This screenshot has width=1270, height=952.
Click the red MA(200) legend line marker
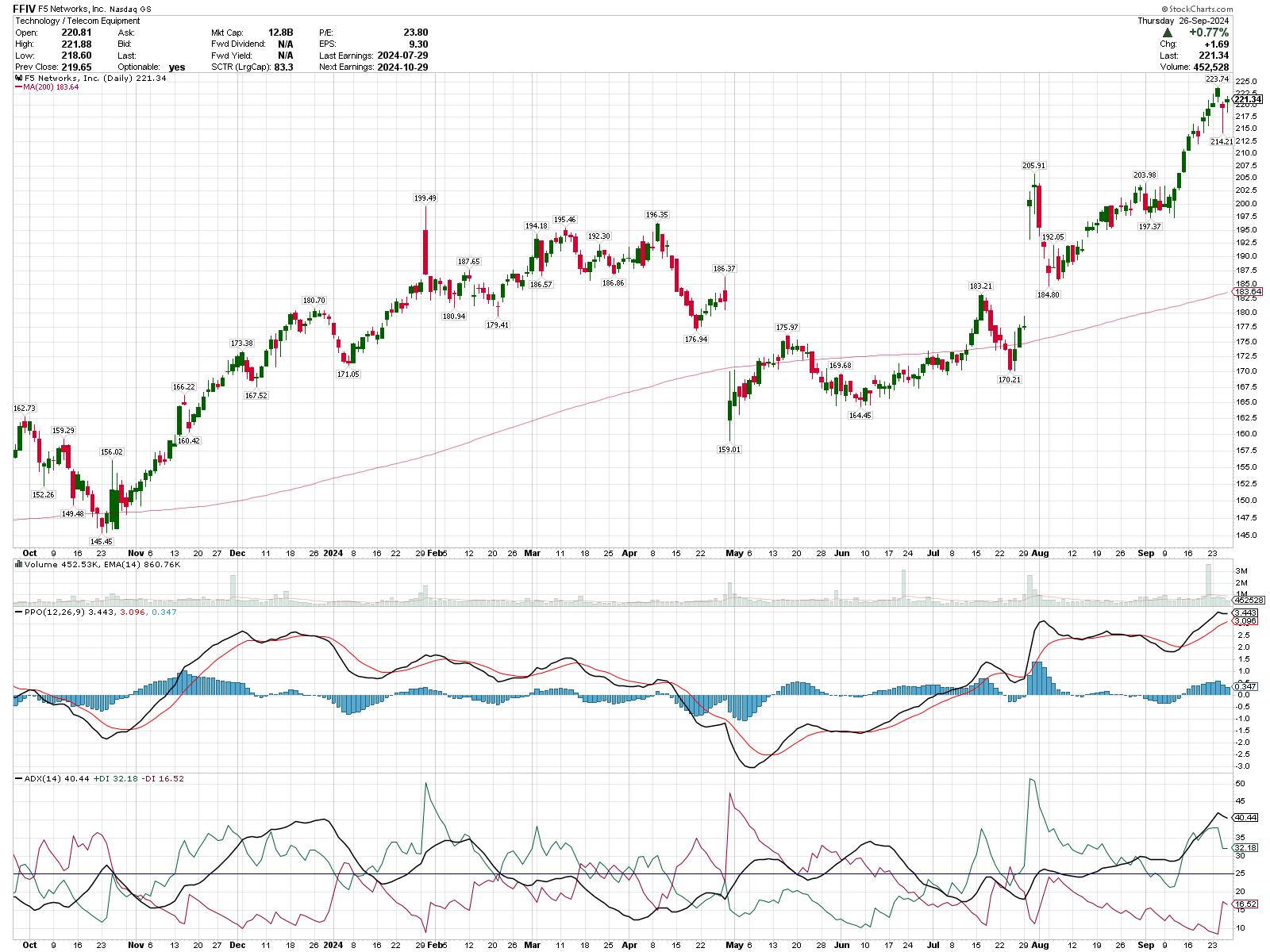(18, 87)
